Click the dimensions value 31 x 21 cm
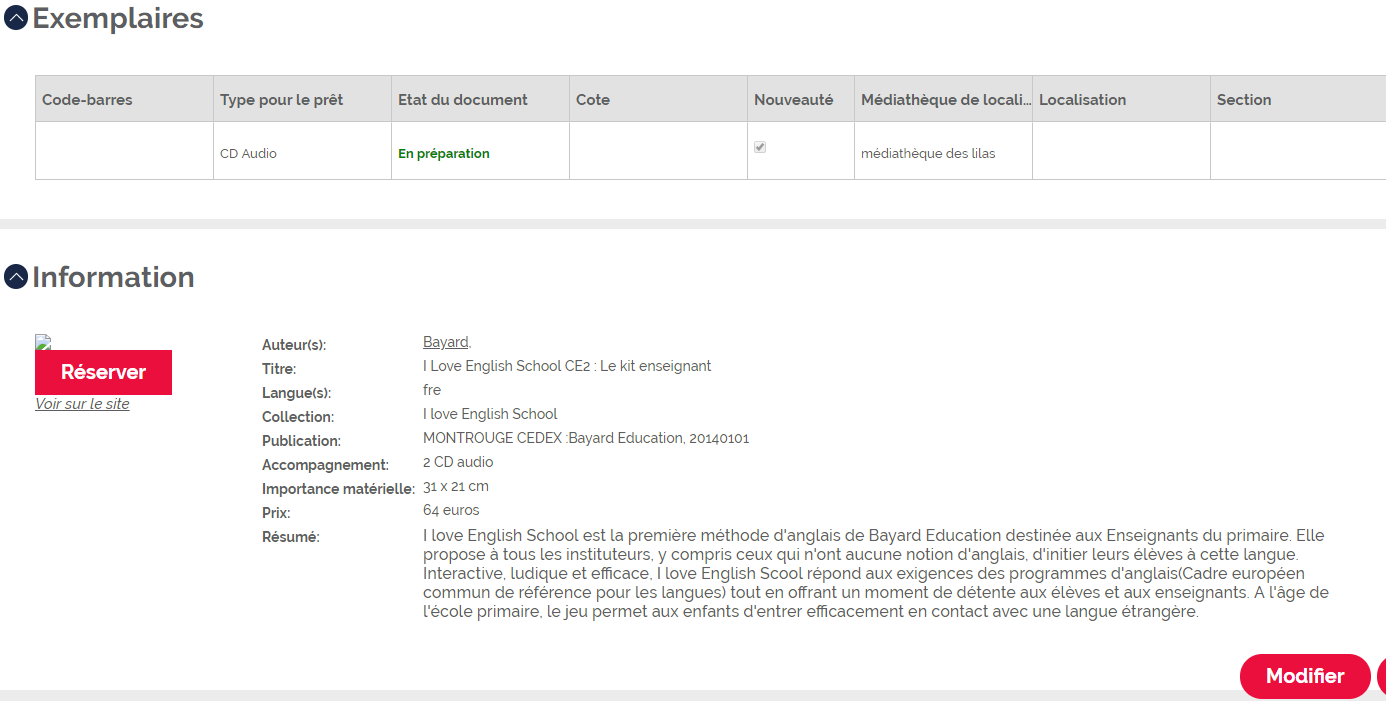 point(456,486)
